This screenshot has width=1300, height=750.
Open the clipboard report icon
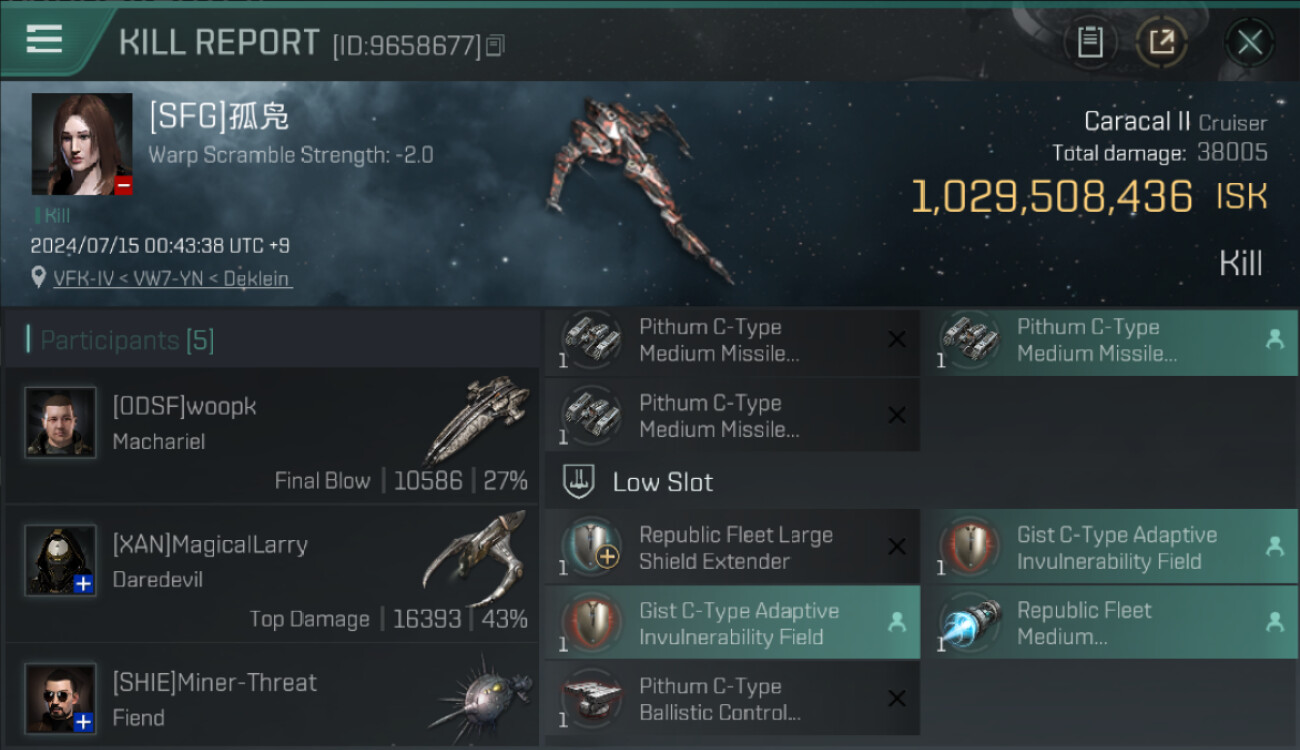coord(1090,42)
